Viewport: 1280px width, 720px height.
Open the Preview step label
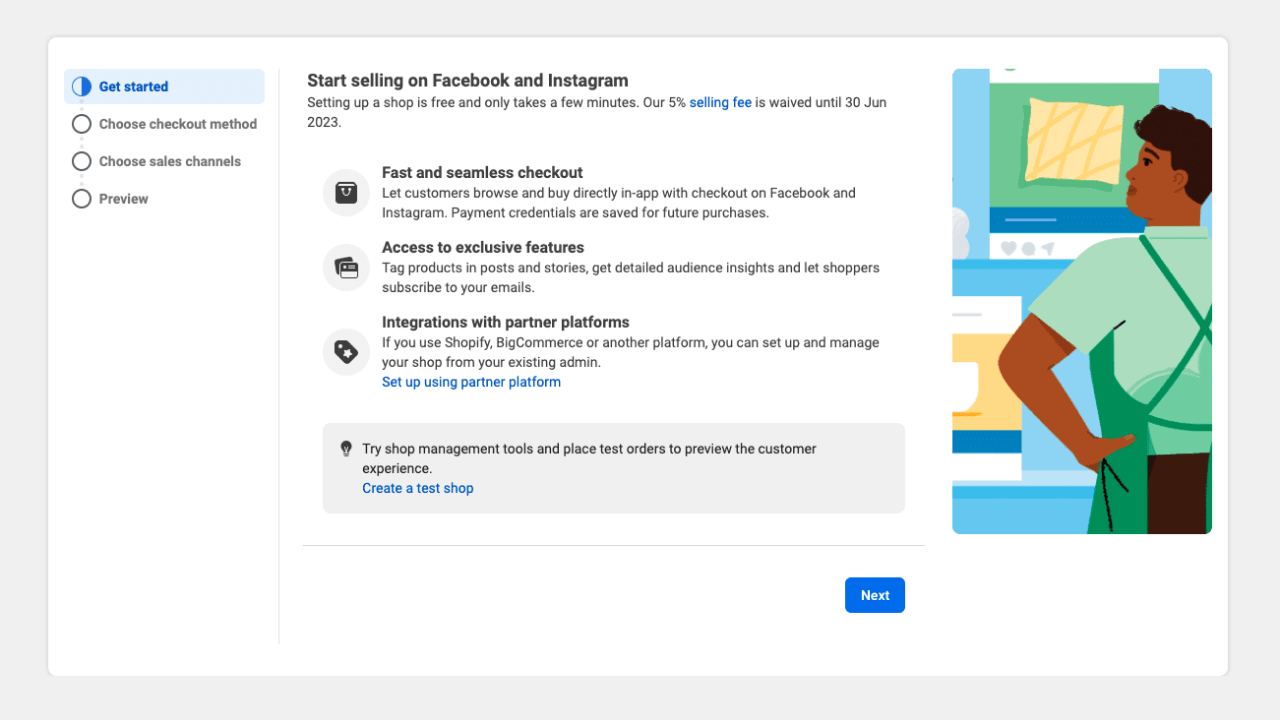pyautogui.click(x=123, y=199)
